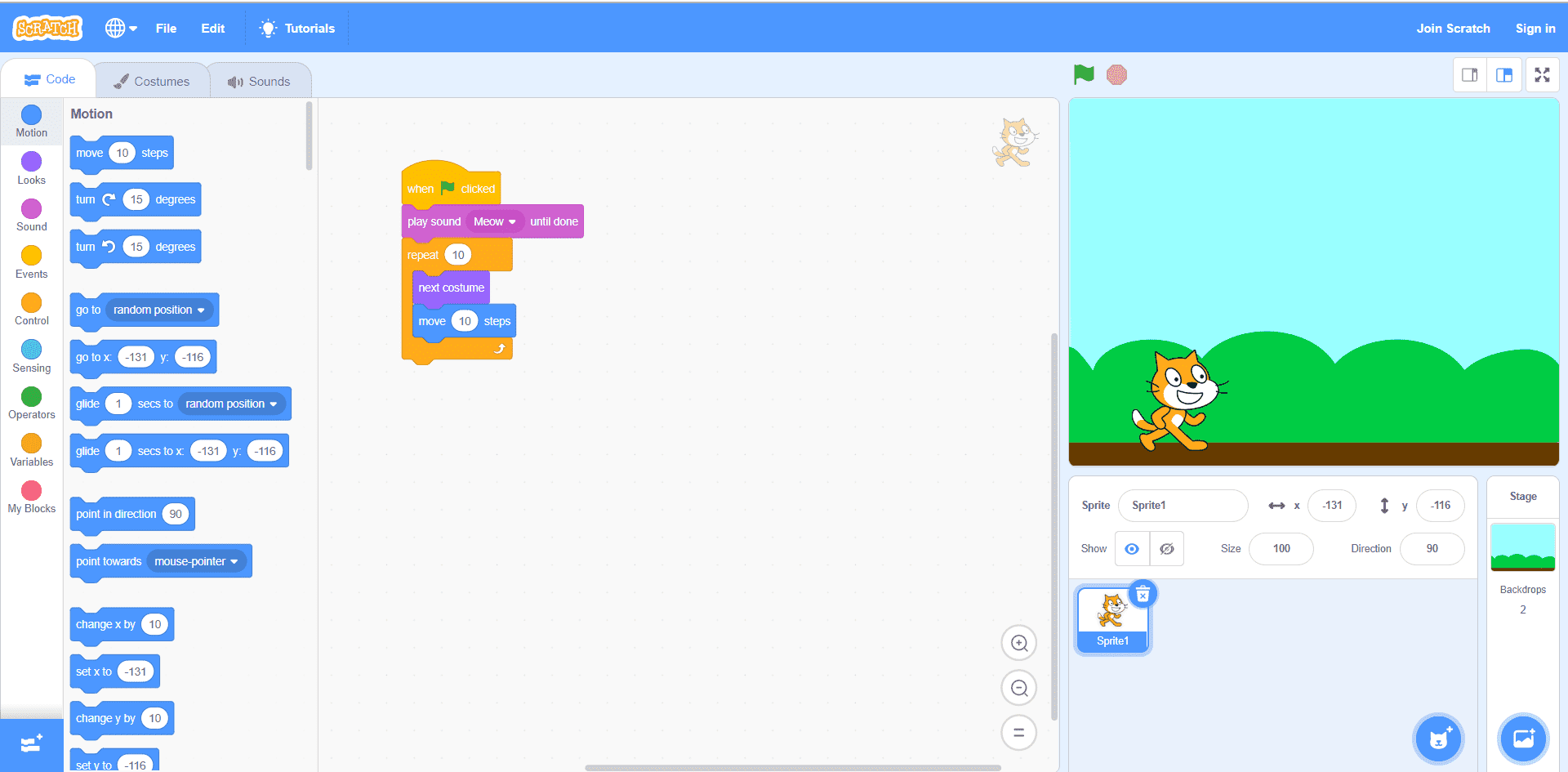Zoom out on the code workspace
1568x772 pixels.
1018,688
